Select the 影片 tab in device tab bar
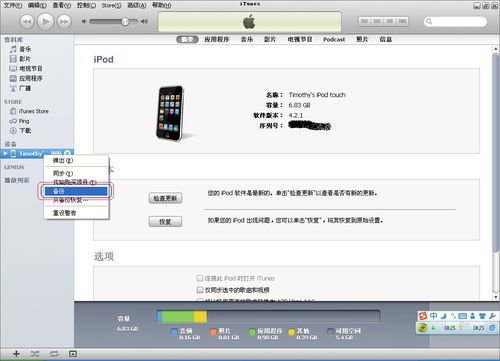Image resolution: width=500 pixels, height=361 pixels. (x=270, y=39)
